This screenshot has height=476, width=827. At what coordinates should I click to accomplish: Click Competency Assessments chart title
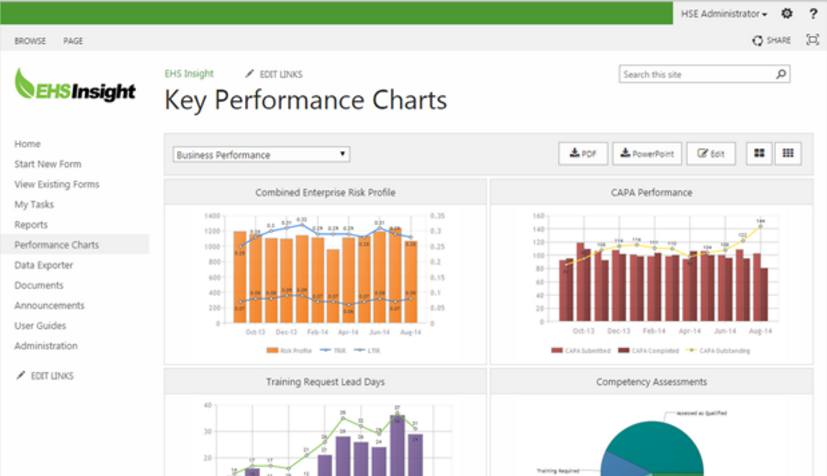tap(651, 382)
